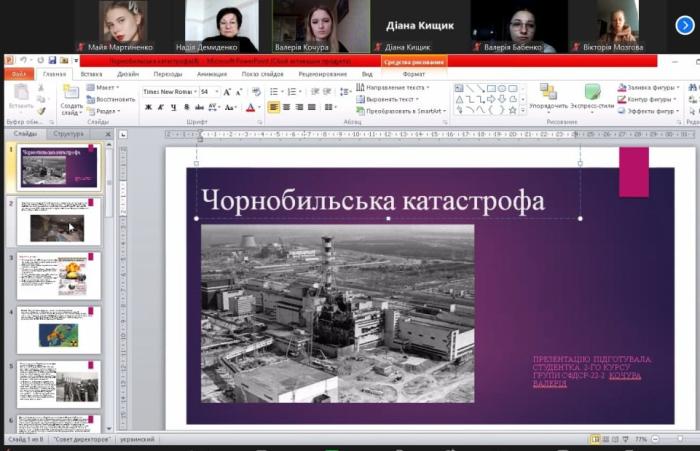Click the zoom slider handle in status bar
The width and height of the screenshot is (700, 451).
tap(680, 439)
